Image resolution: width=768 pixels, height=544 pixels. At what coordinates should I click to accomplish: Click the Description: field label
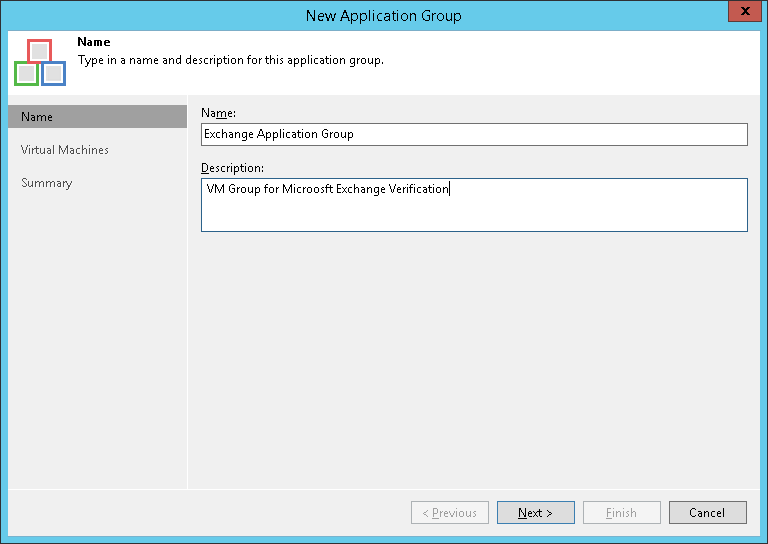(232, 167)
